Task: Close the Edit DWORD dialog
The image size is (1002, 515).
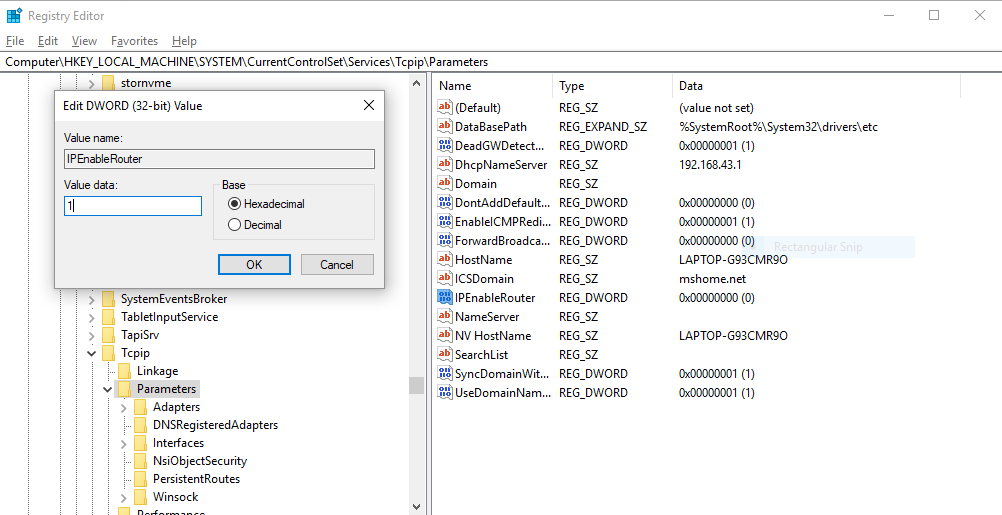Action: pyautogui.click(x=369, y=105)
